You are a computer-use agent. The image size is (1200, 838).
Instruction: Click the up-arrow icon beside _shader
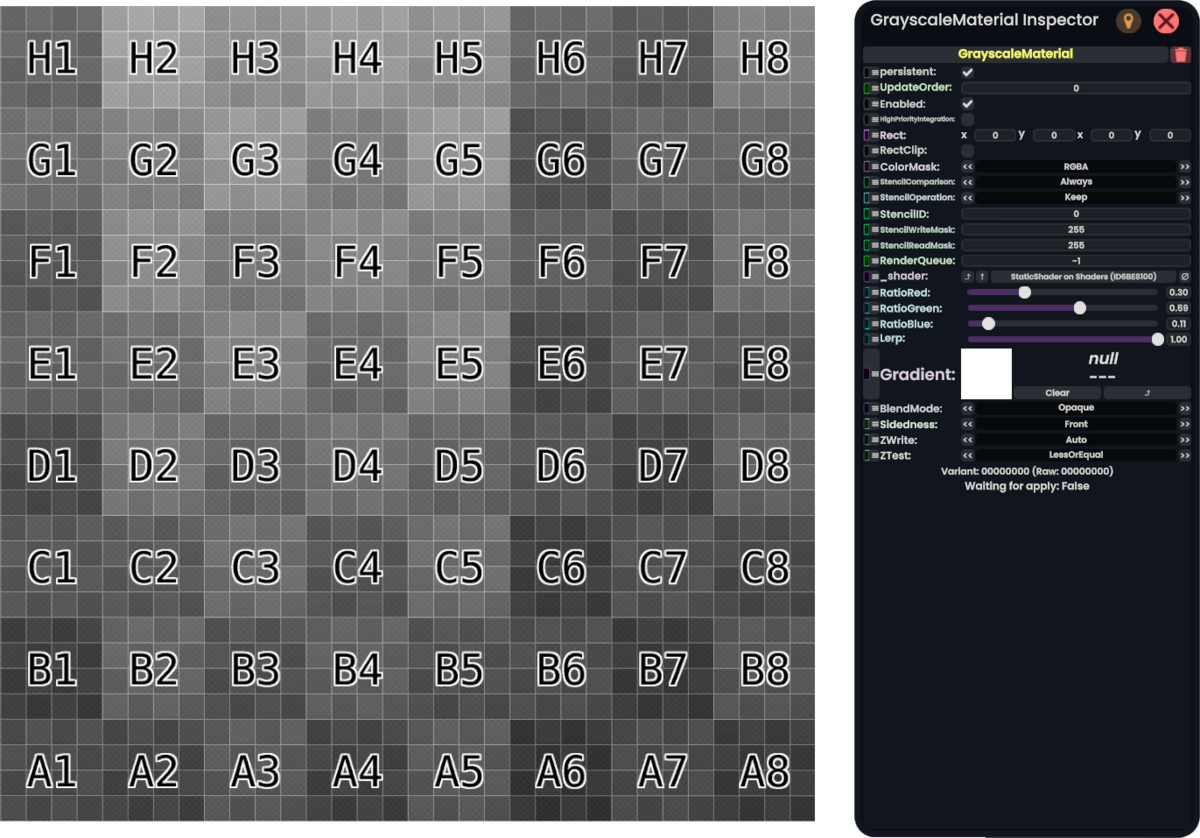pyautogui.click(x=982, y=277)
